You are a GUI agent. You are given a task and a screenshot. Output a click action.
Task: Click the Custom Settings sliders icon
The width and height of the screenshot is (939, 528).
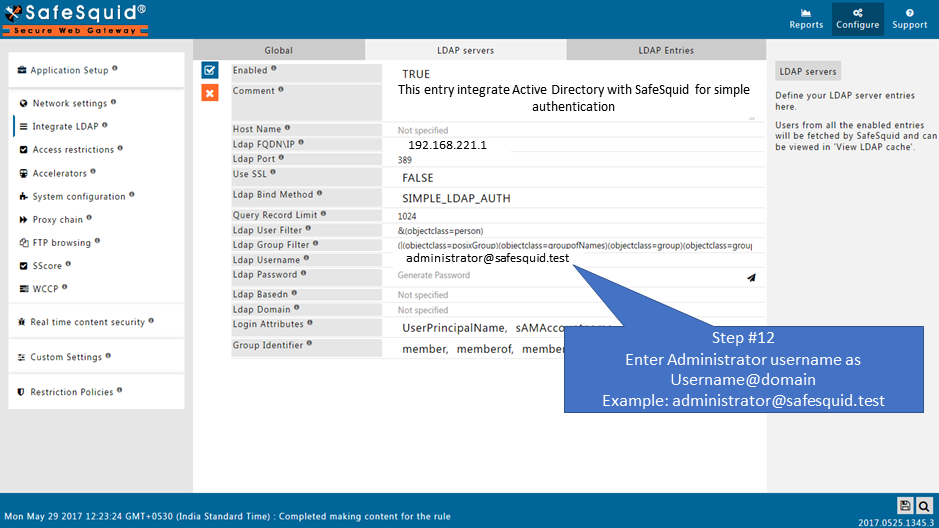pos(22,357)
